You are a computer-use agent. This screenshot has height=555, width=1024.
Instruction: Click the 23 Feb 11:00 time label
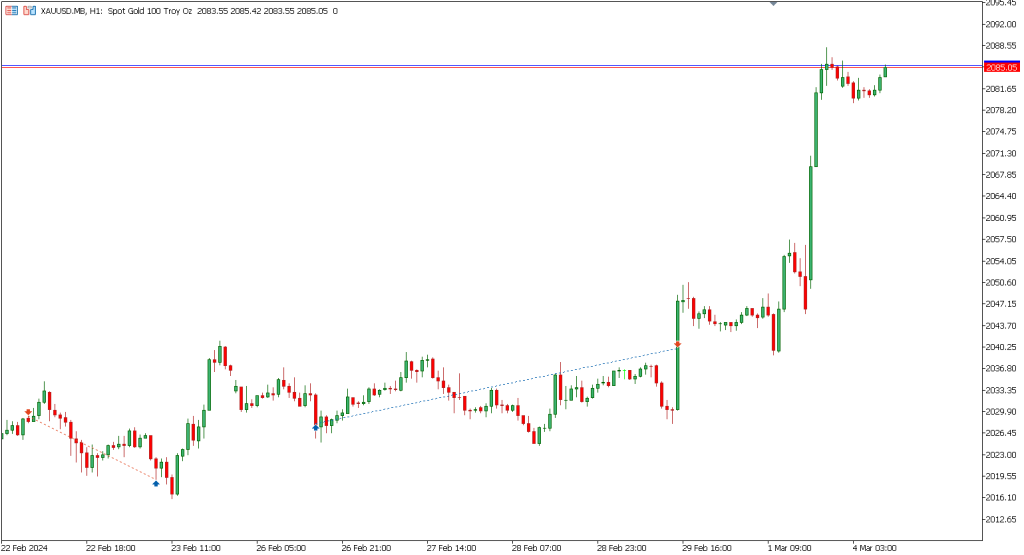[196, 548]
